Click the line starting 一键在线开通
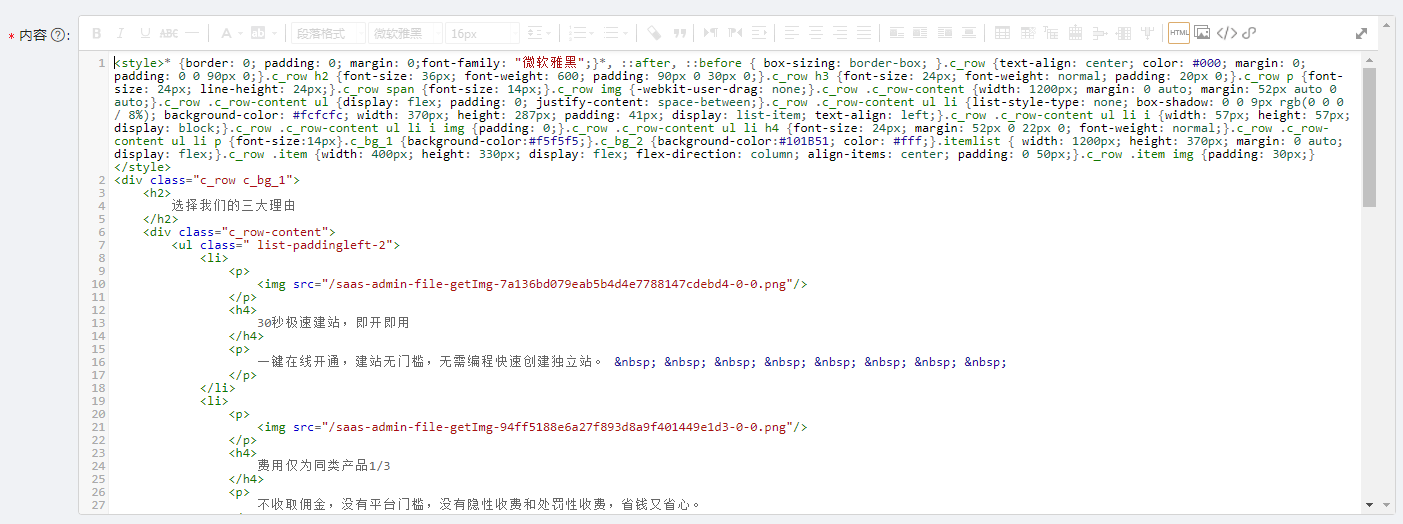The image size is (1403, 524). pos(631,361)
